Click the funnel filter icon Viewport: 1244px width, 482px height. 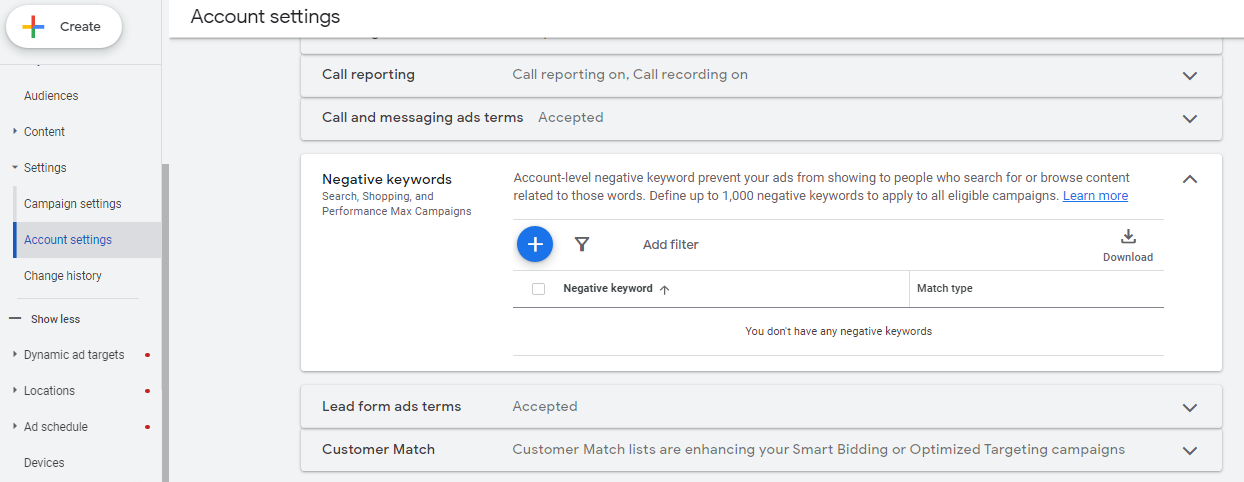582,244
